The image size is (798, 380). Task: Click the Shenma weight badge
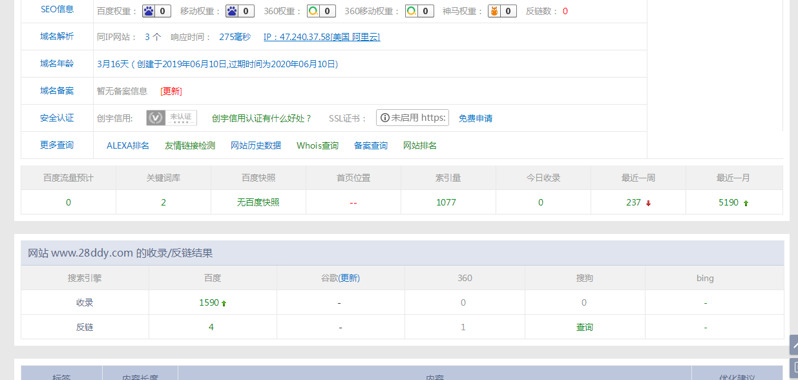(x=502, y=11)
